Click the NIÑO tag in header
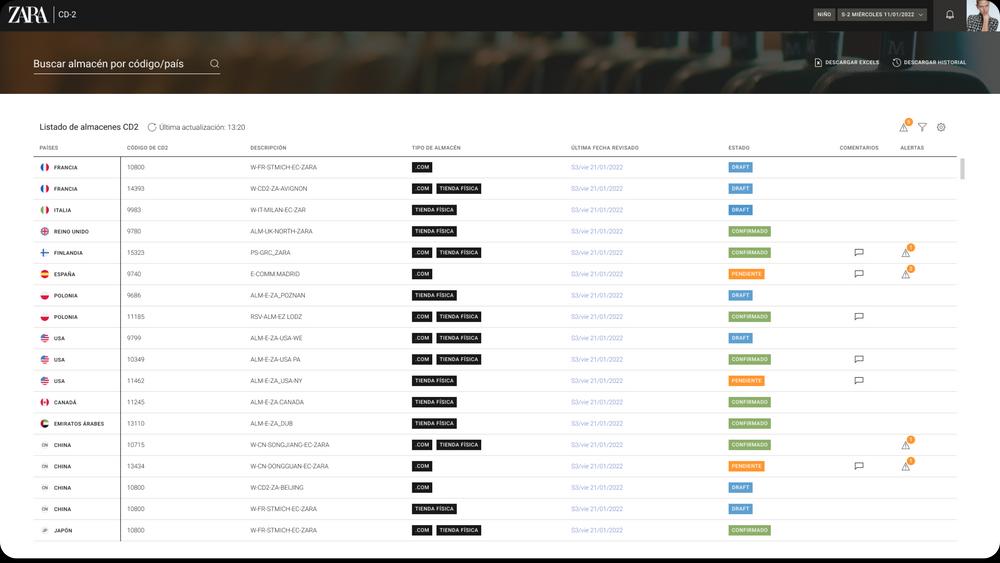Screen dimensions: 1000x563 tap(824, 14)
